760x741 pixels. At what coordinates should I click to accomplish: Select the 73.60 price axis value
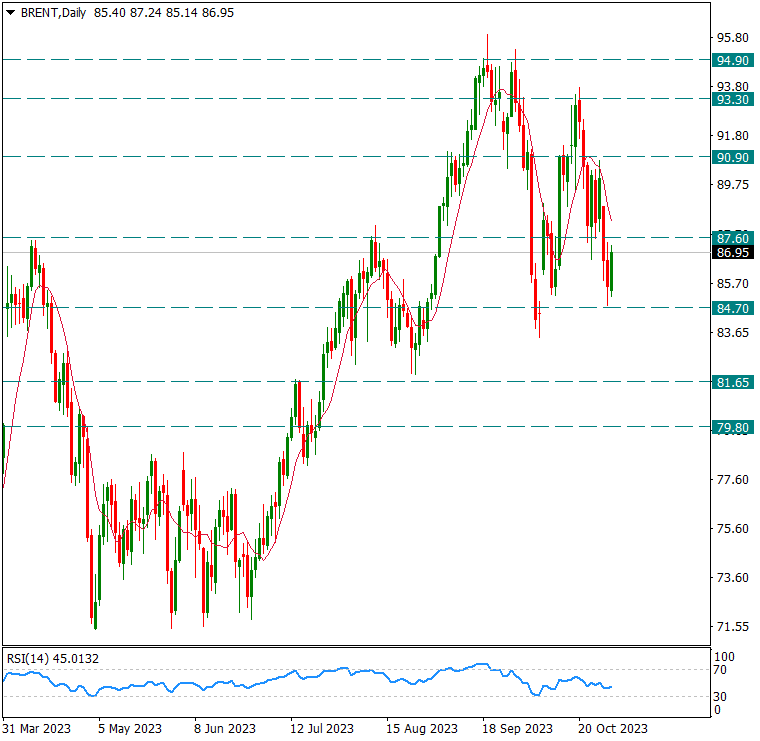click(x=733, y=577)
